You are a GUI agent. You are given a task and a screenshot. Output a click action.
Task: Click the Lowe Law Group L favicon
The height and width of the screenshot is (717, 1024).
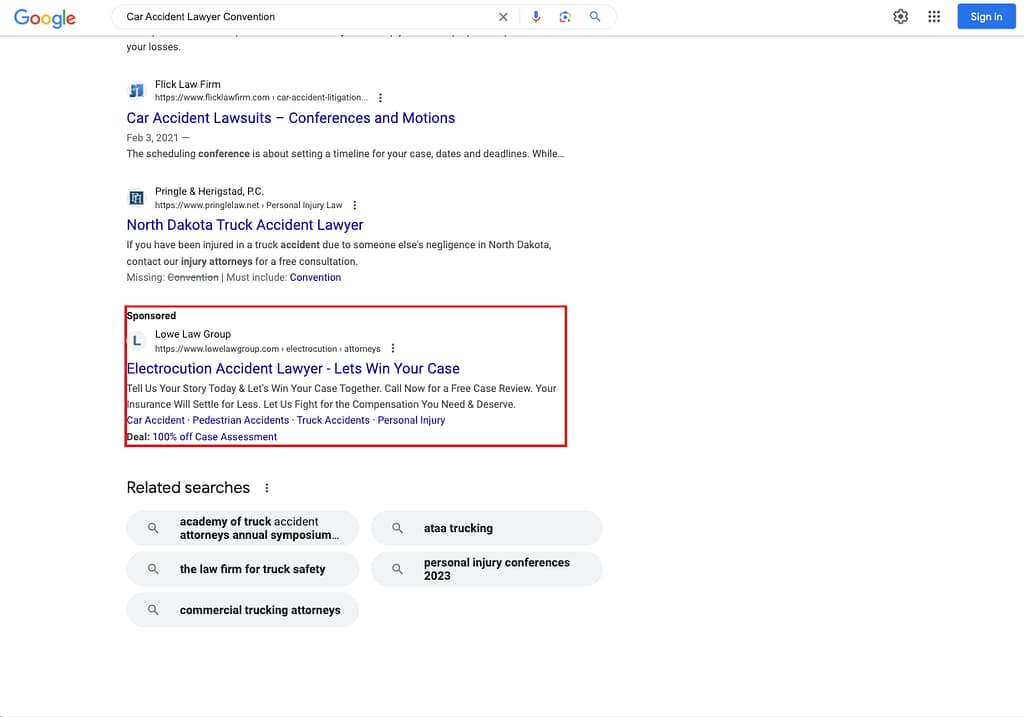click(136, 341)
